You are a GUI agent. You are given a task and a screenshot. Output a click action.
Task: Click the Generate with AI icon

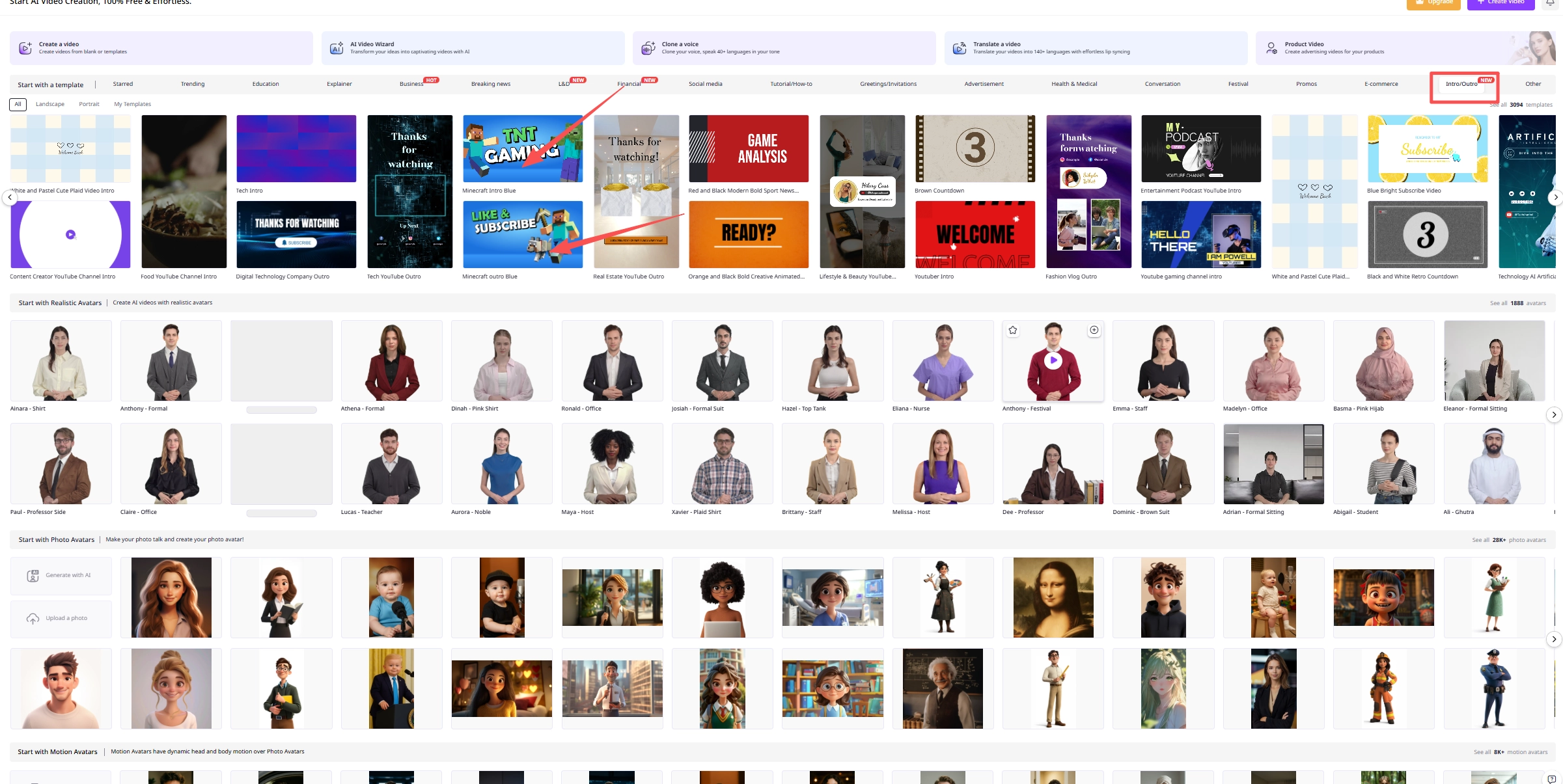(33, 576)
